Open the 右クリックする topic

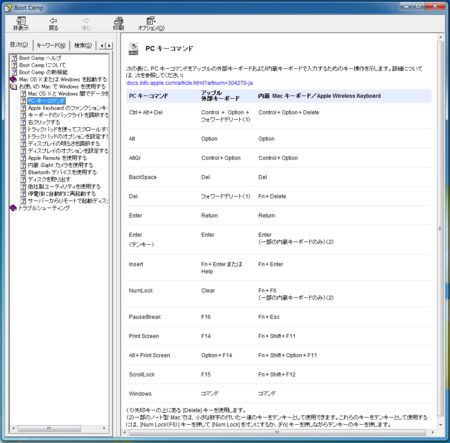coord(44,122)
